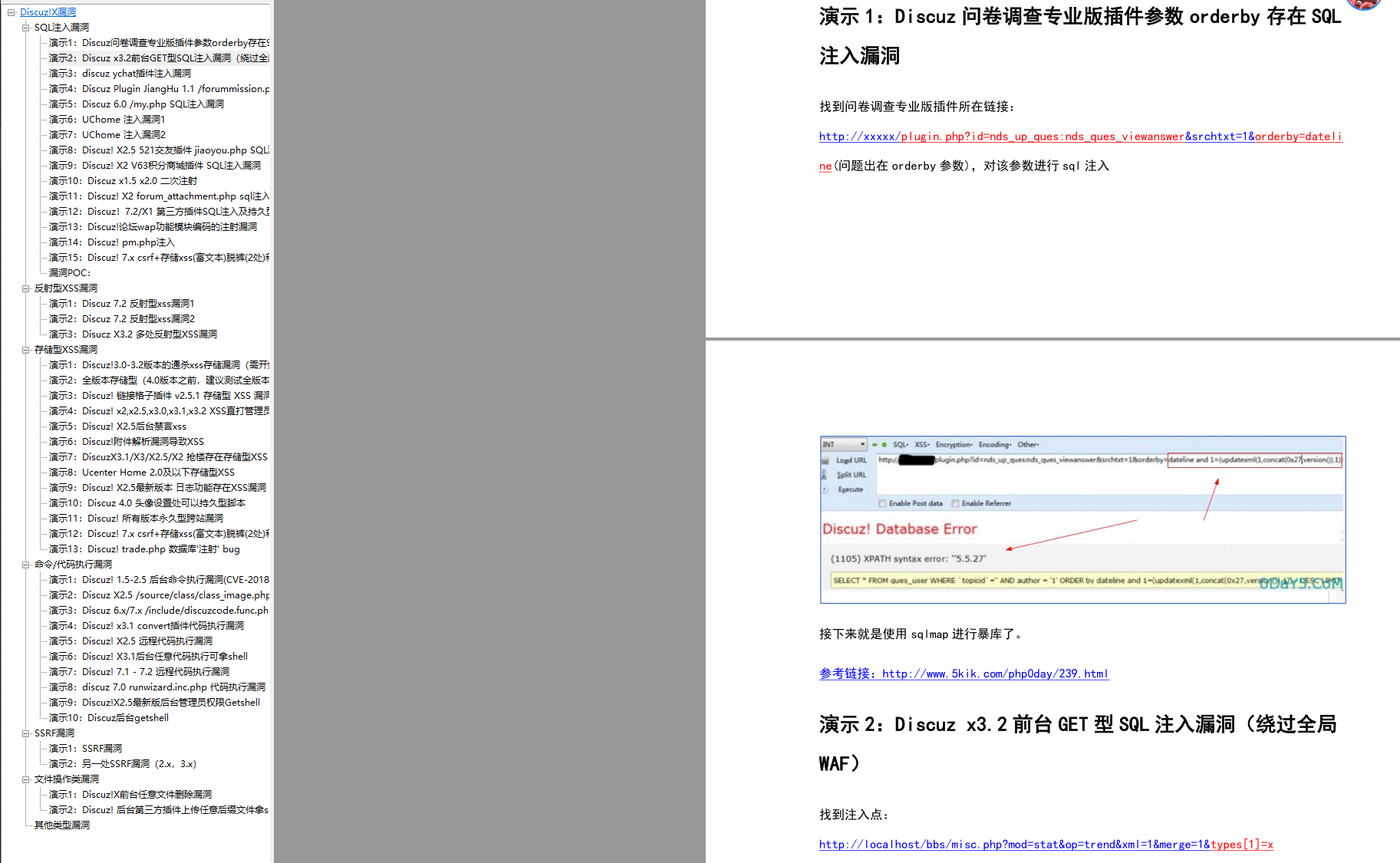This screenshot has height=863, width=1400.
Task: Select 演示8: Ucenter Home 2.0及以下存储型XSS
Action: pos(142,473)
